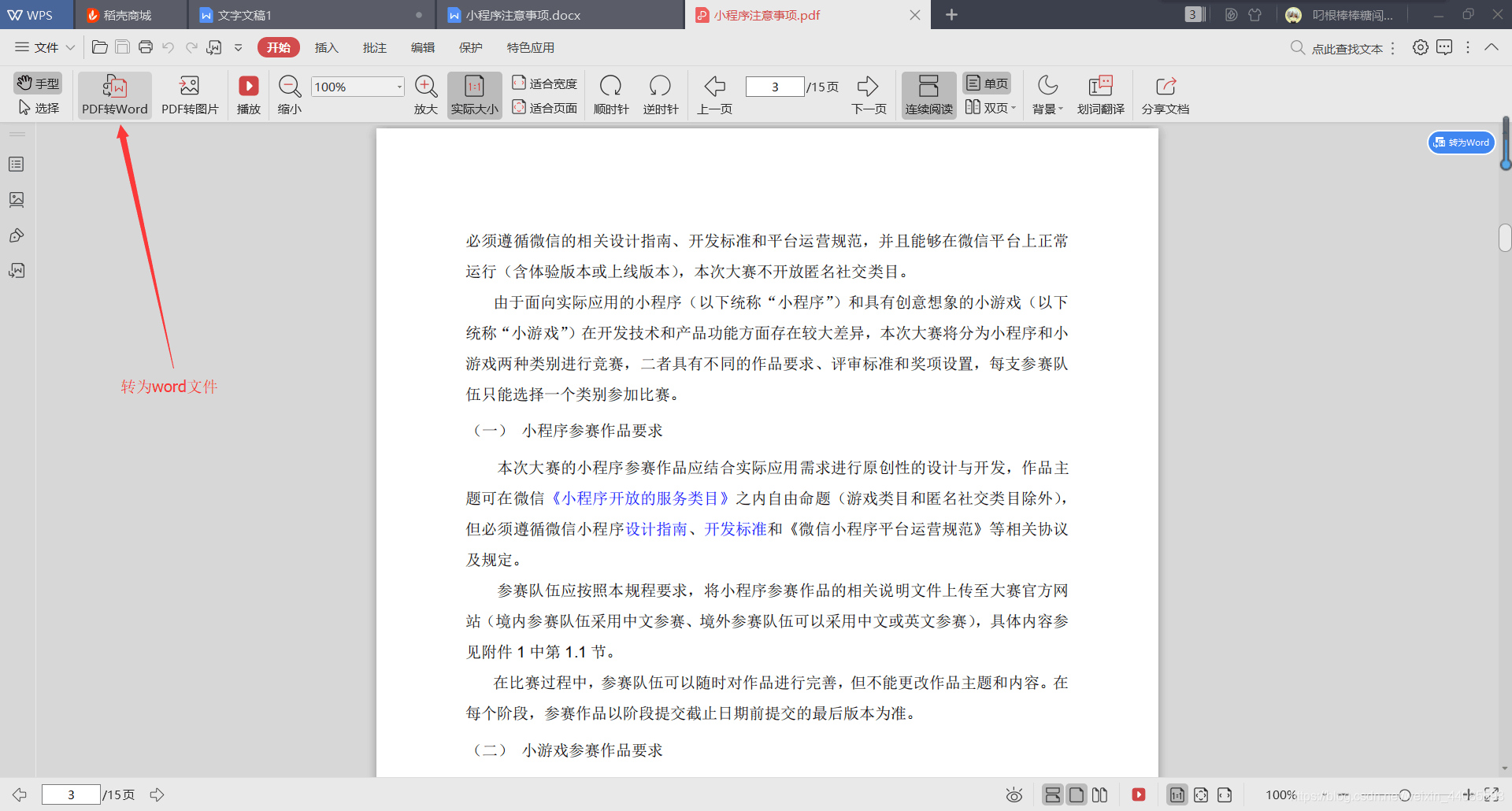Click the status bar zoom slider handle

tap(1405, 795)
